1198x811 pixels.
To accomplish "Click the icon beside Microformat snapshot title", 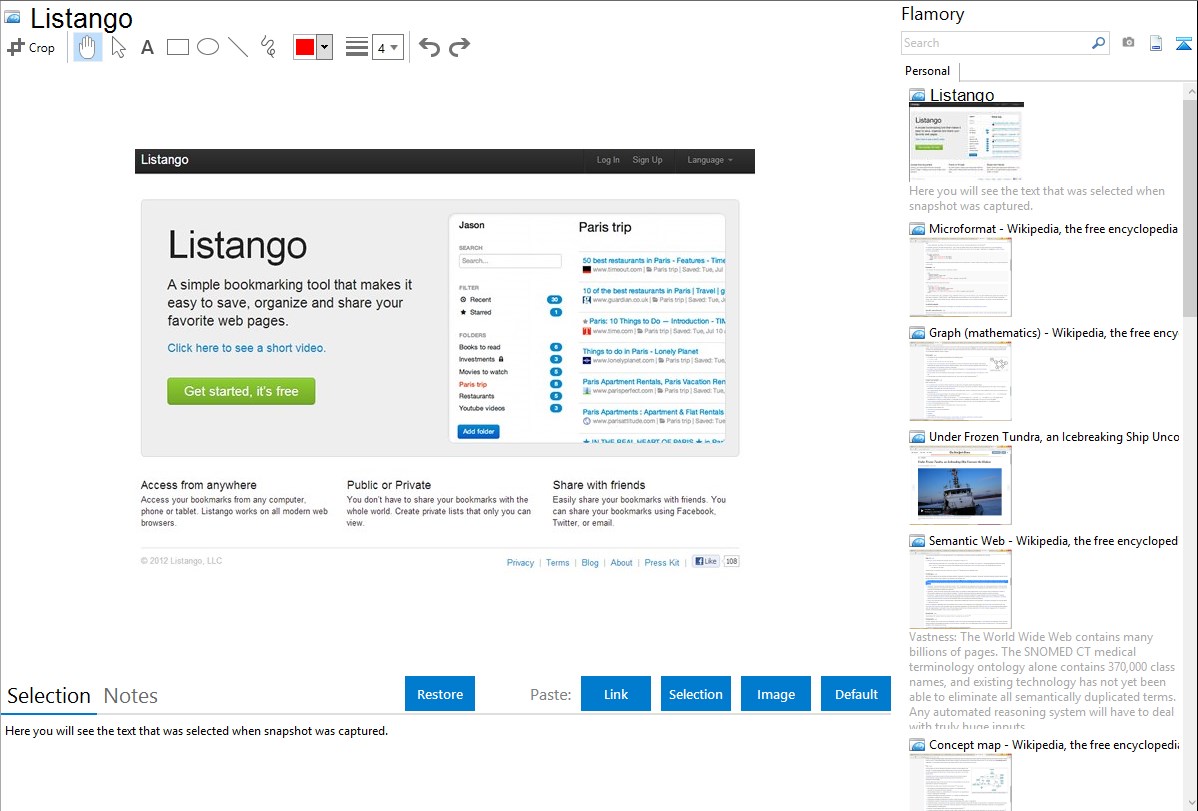I will coord(917,229).
